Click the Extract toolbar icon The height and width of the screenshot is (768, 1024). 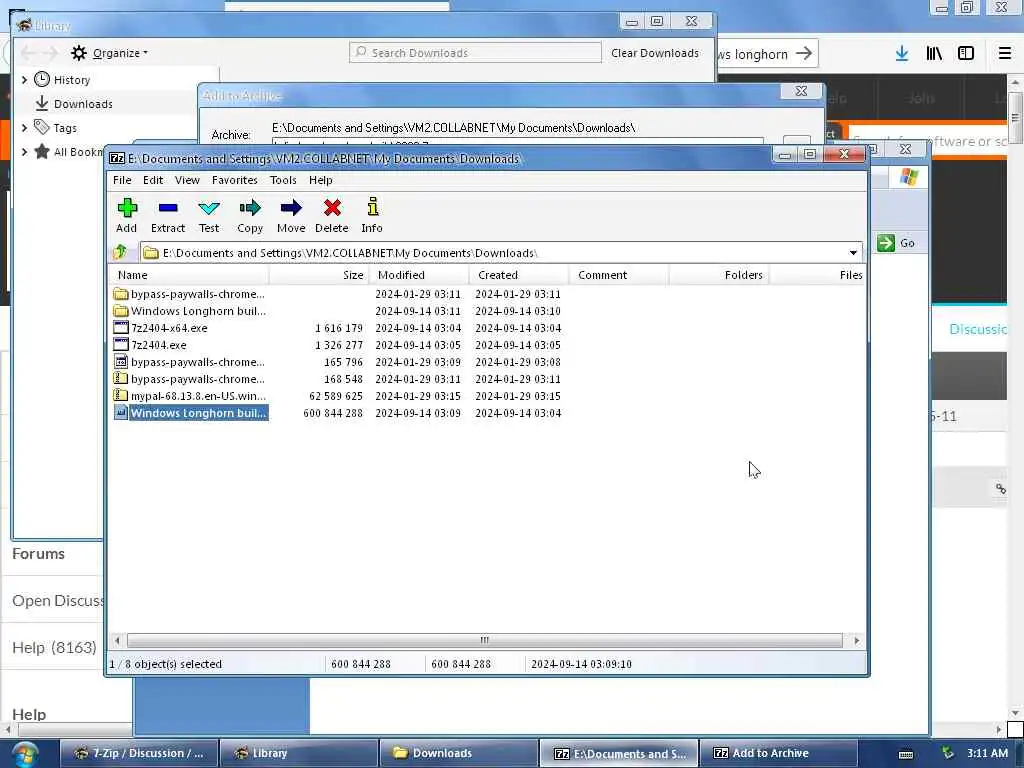click(168, 215)
